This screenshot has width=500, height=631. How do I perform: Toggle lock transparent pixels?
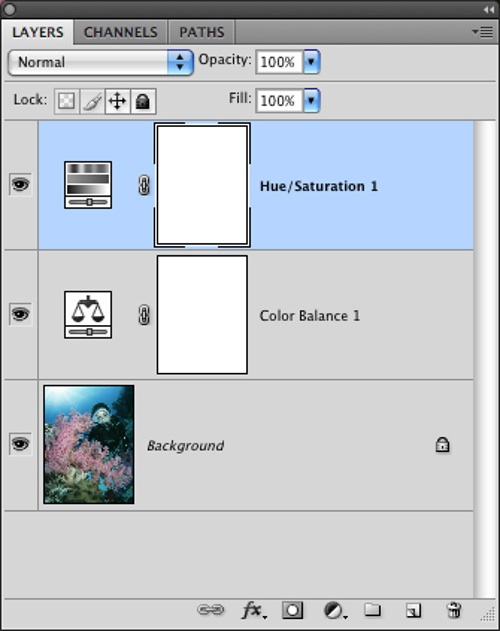[x=66, y=101]
